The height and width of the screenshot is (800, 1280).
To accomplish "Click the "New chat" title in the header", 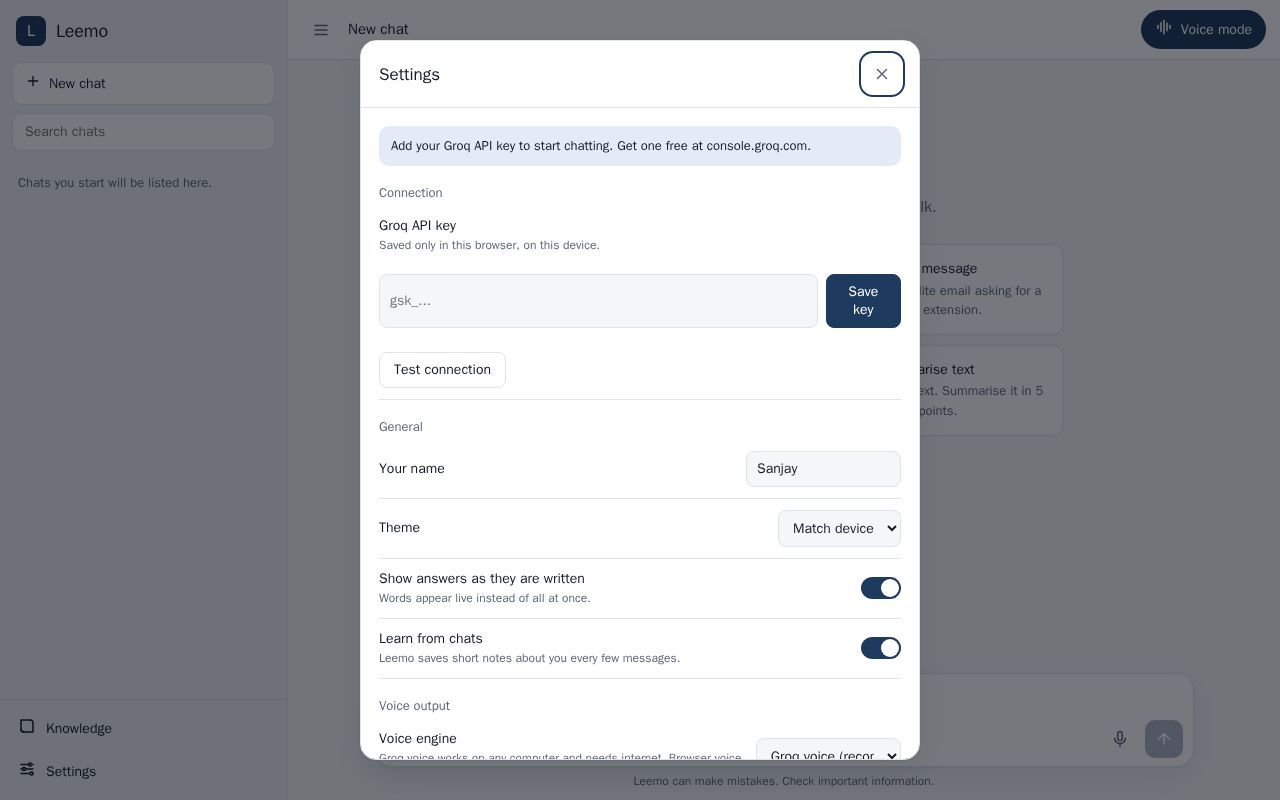I will pos(378,29).
